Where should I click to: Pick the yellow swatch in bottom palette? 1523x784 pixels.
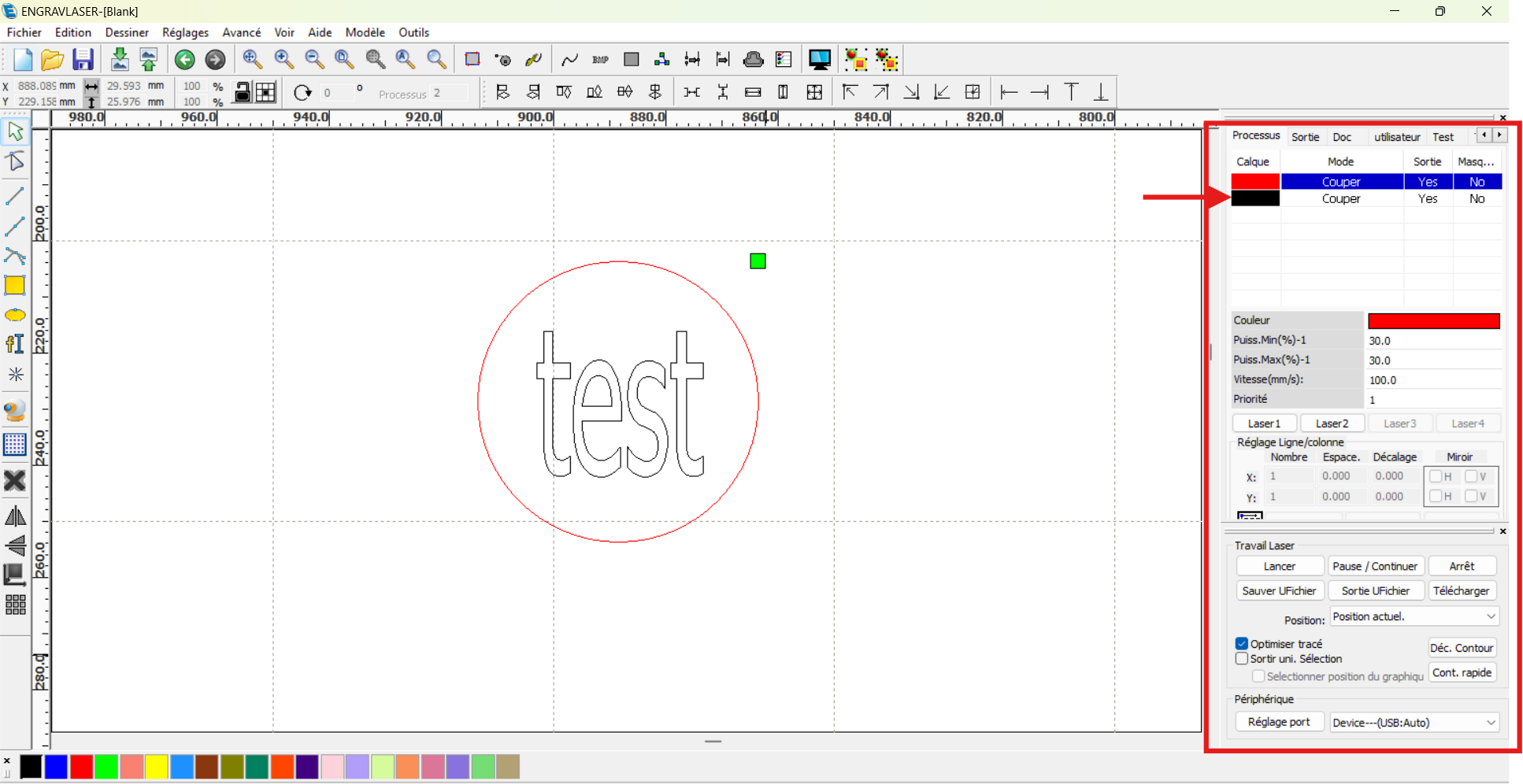[x=157, y=767]
